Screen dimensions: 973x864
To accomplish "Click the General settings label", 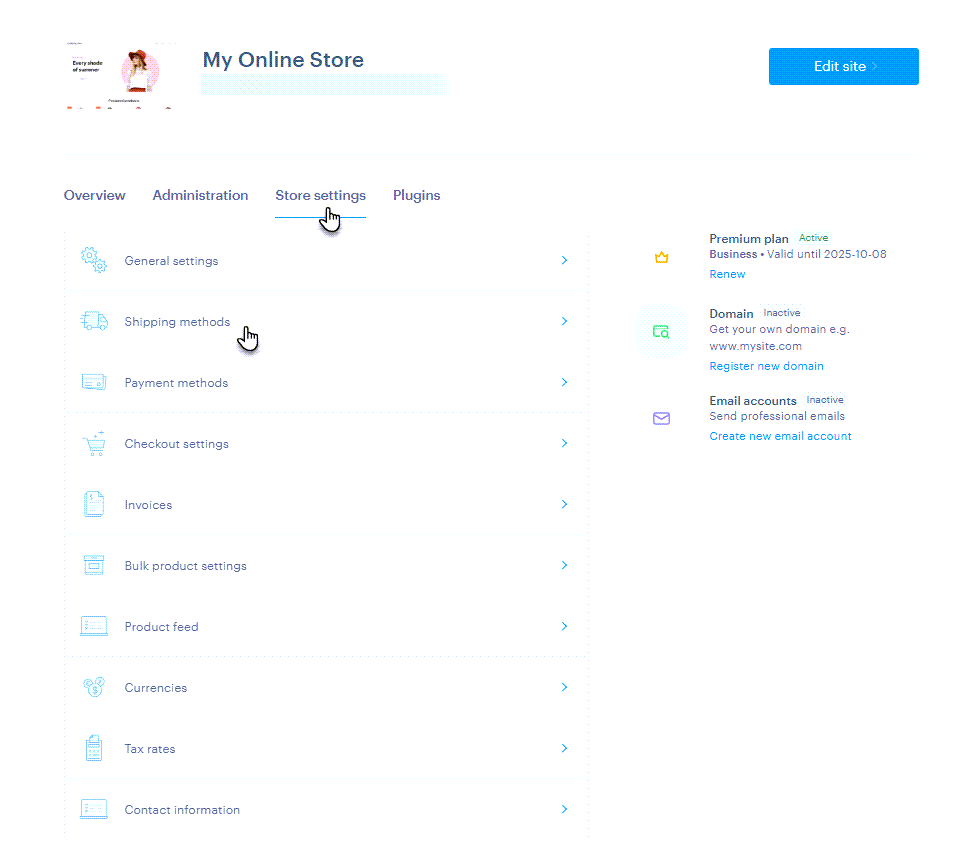I will [x=171, y=261].
